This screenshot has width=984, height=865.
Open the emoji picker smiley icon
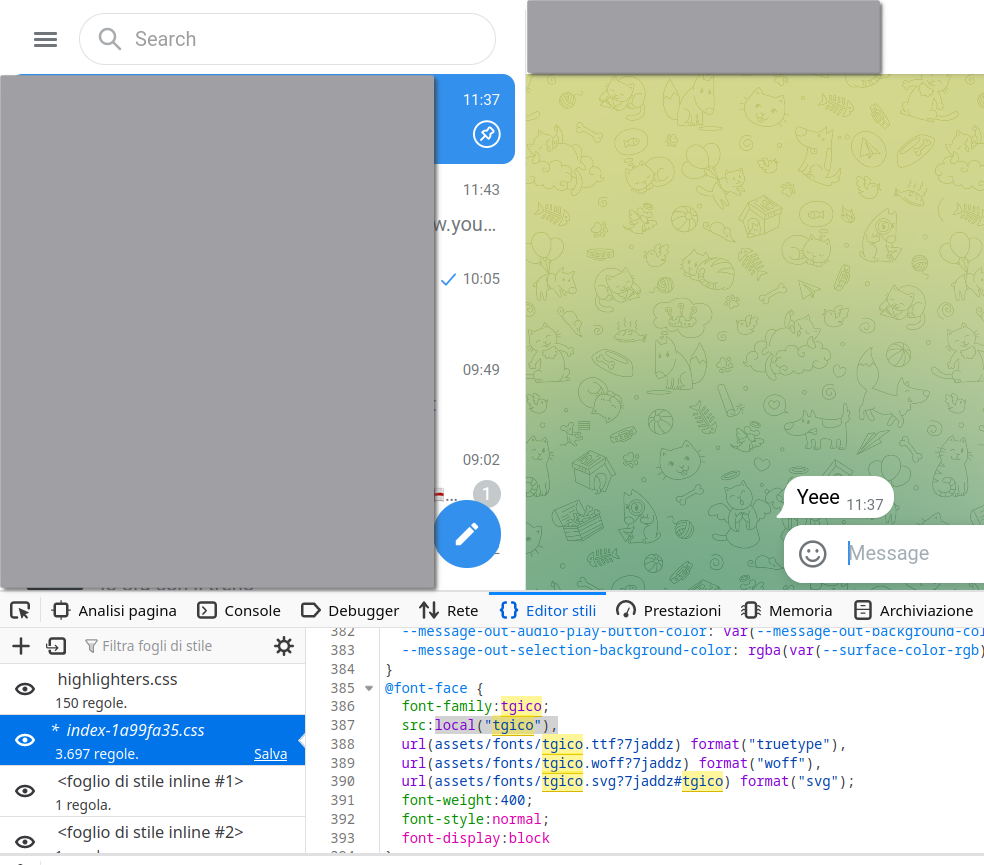click(812, 553)
